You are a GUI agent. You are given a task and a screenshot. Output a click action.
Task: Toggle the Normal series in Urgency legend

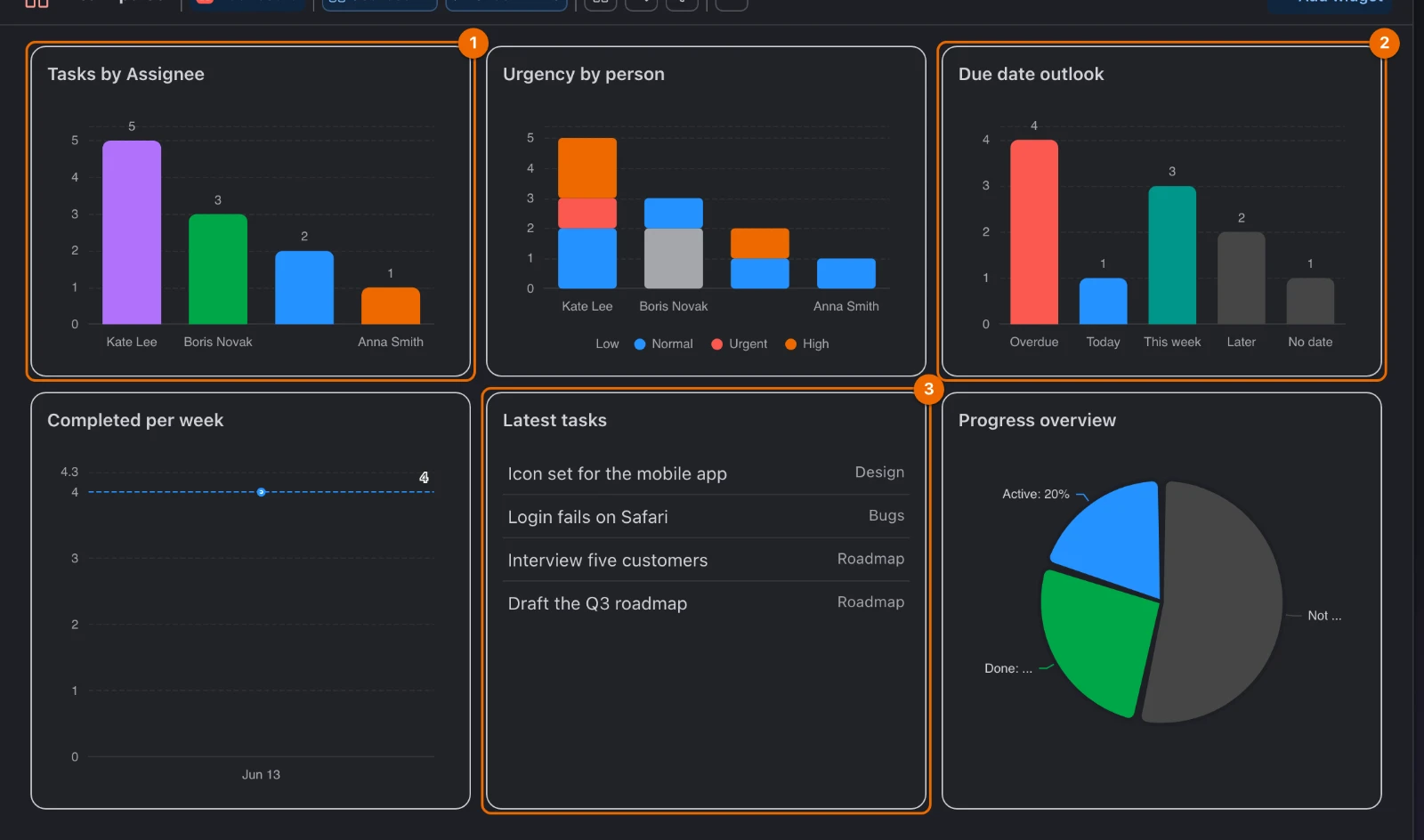pos(663,343)
